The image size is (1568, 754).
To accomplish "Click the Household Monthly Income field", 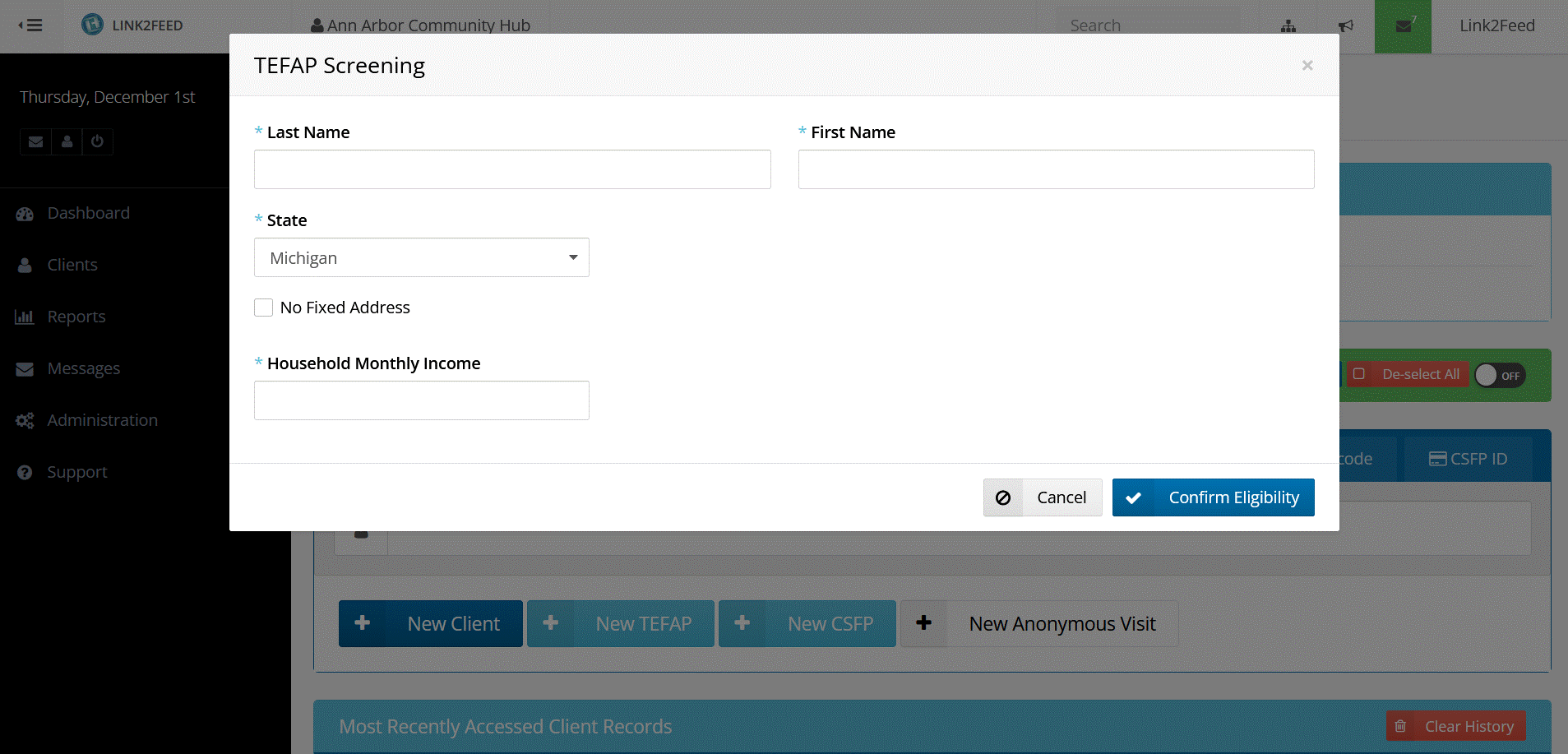I will (x=421, y=400).
